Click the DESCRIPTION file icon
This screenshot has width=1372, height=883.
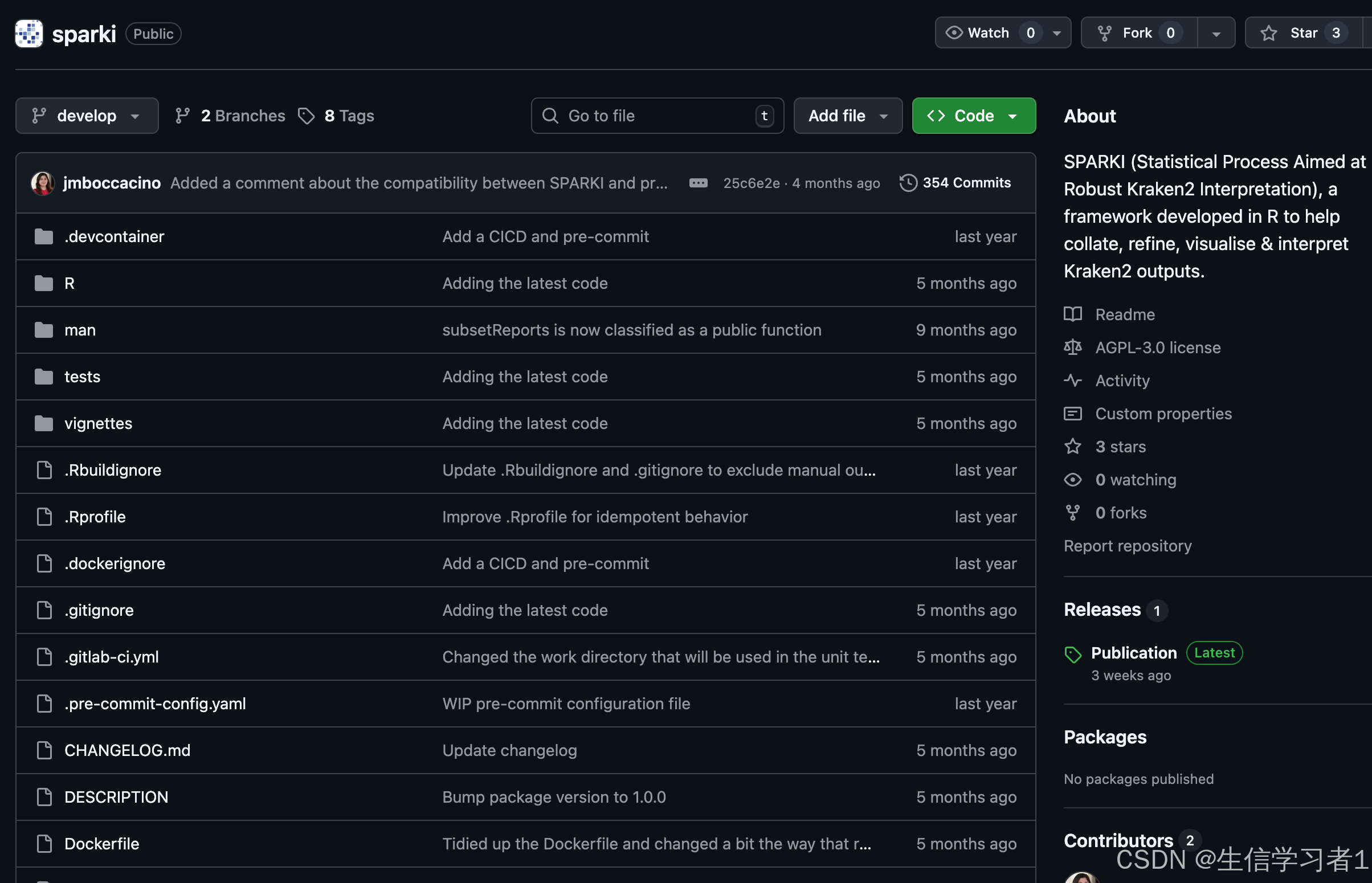tap(44, 797)
